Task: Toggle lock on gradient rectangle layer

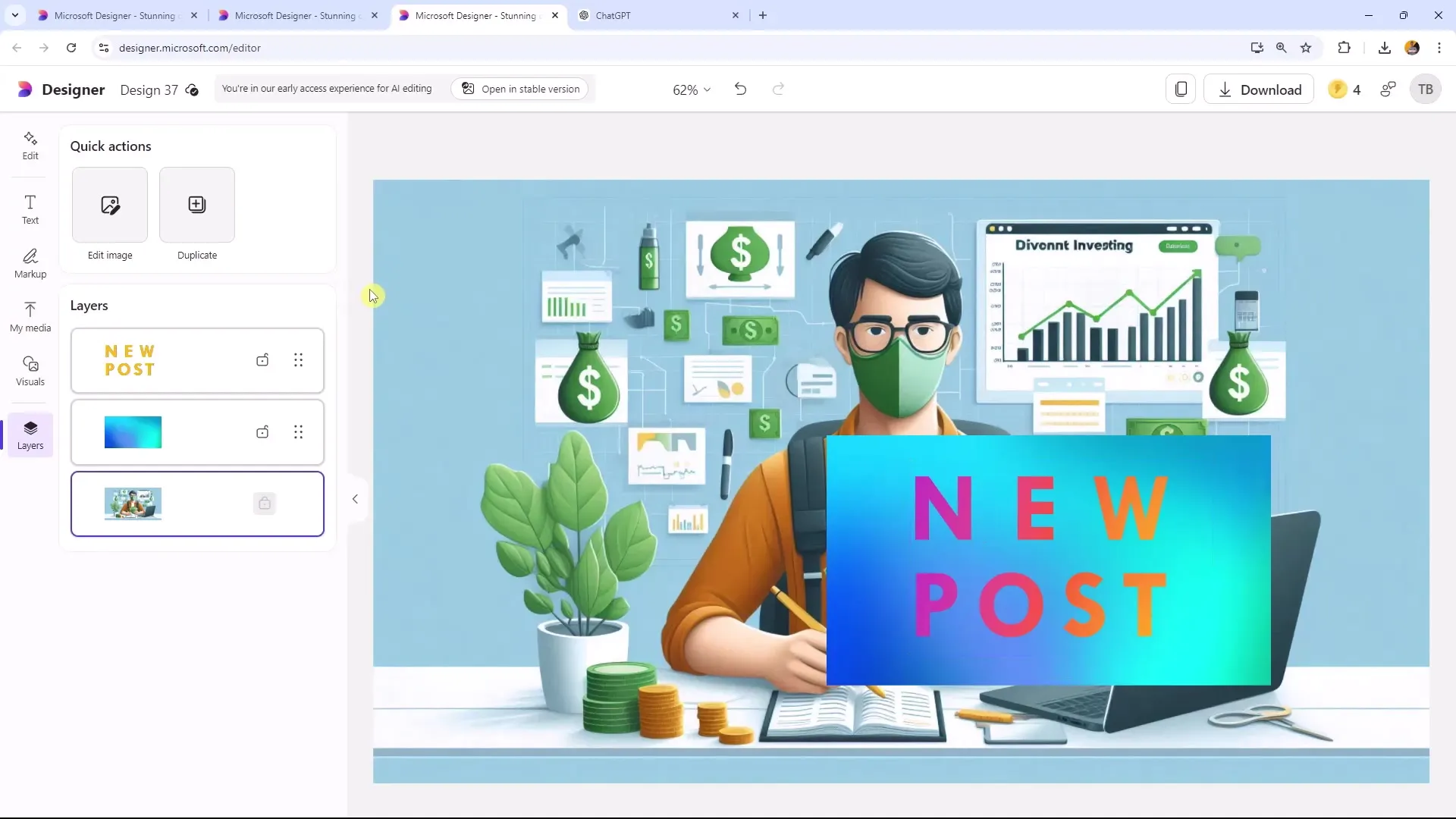Action: click(262, 432)
